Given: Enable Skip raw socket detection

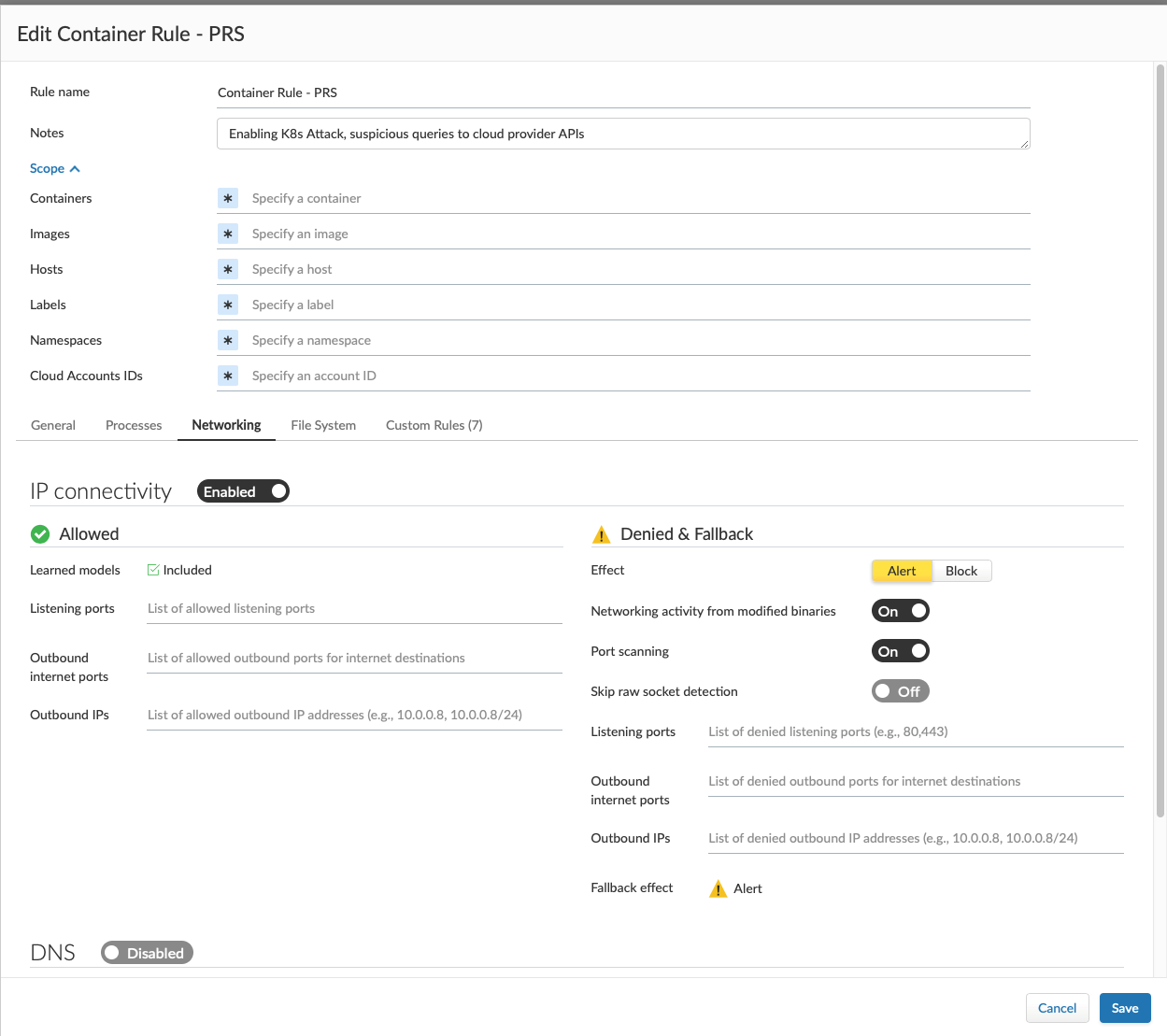Looking at the screenshot, I should [900, 691].
